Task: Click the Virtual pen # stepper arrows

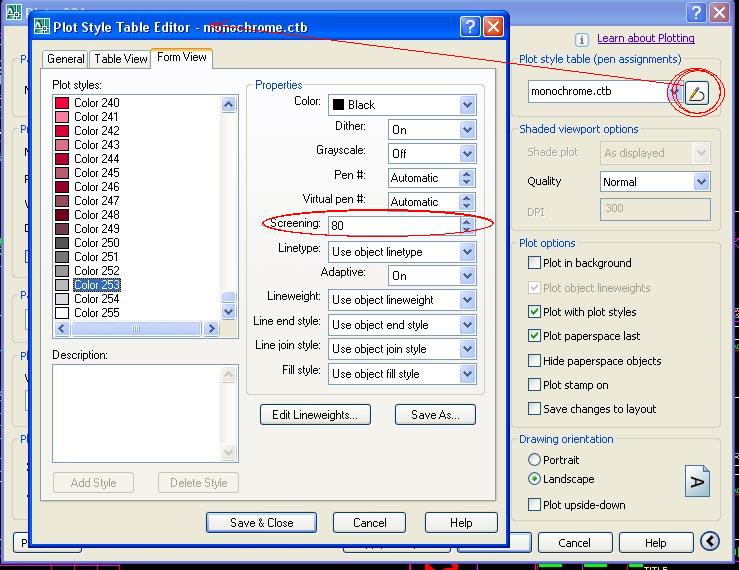Action: pos(467,202)
